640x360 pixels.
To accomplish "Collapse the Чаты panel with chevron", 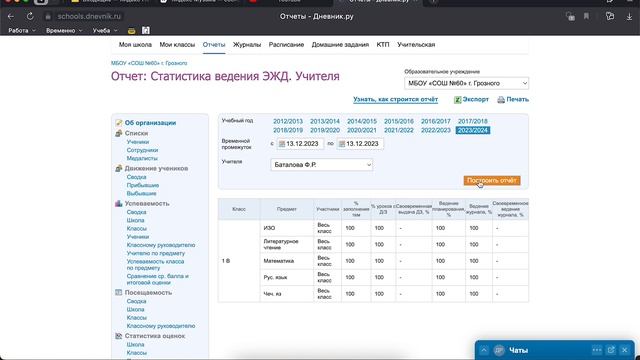I will pyautogui.click(x=484, y=350).
